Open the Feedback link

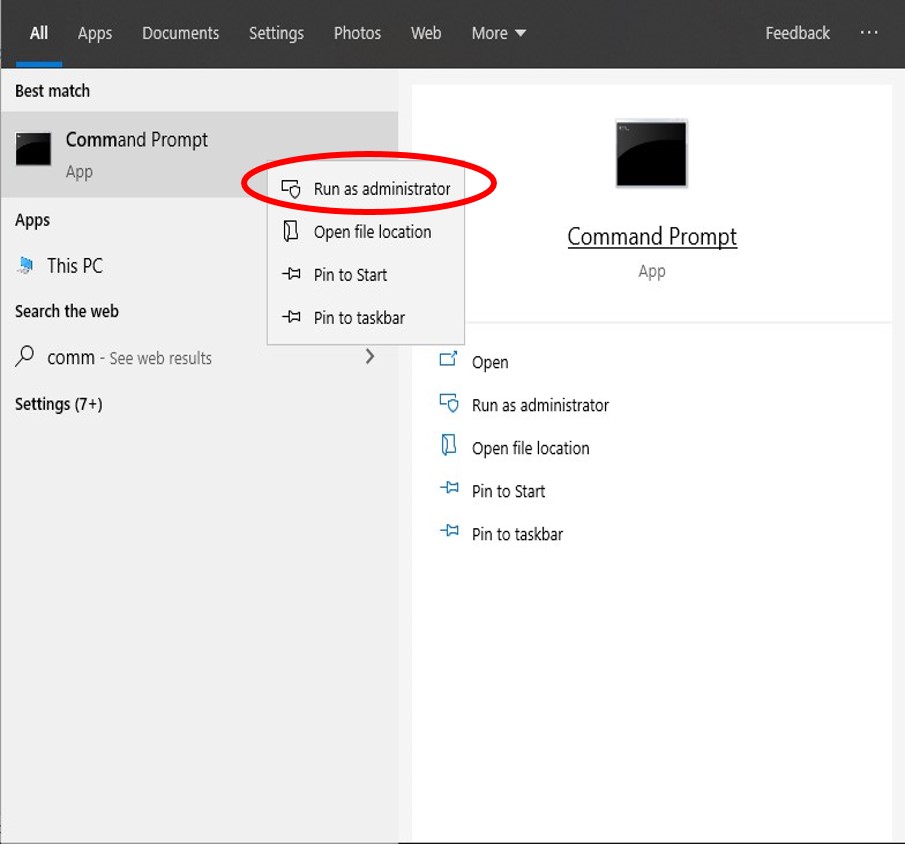(798, 33)
